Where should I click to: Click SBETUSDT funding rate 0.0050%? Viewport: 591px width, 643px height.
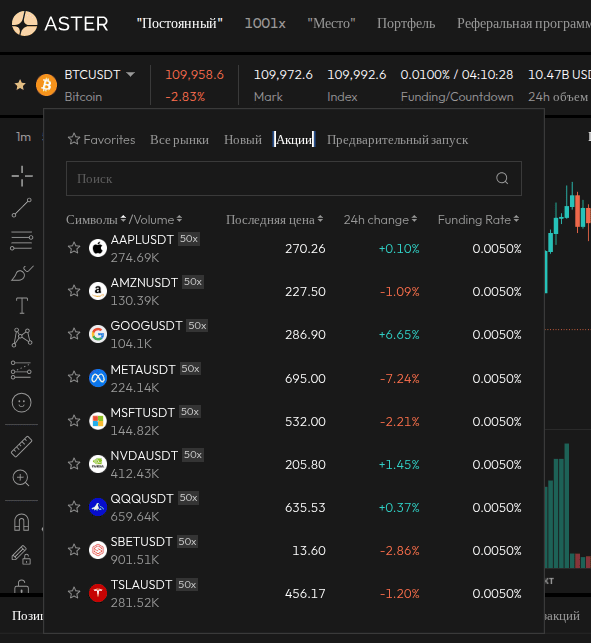(x=497, y=550)
